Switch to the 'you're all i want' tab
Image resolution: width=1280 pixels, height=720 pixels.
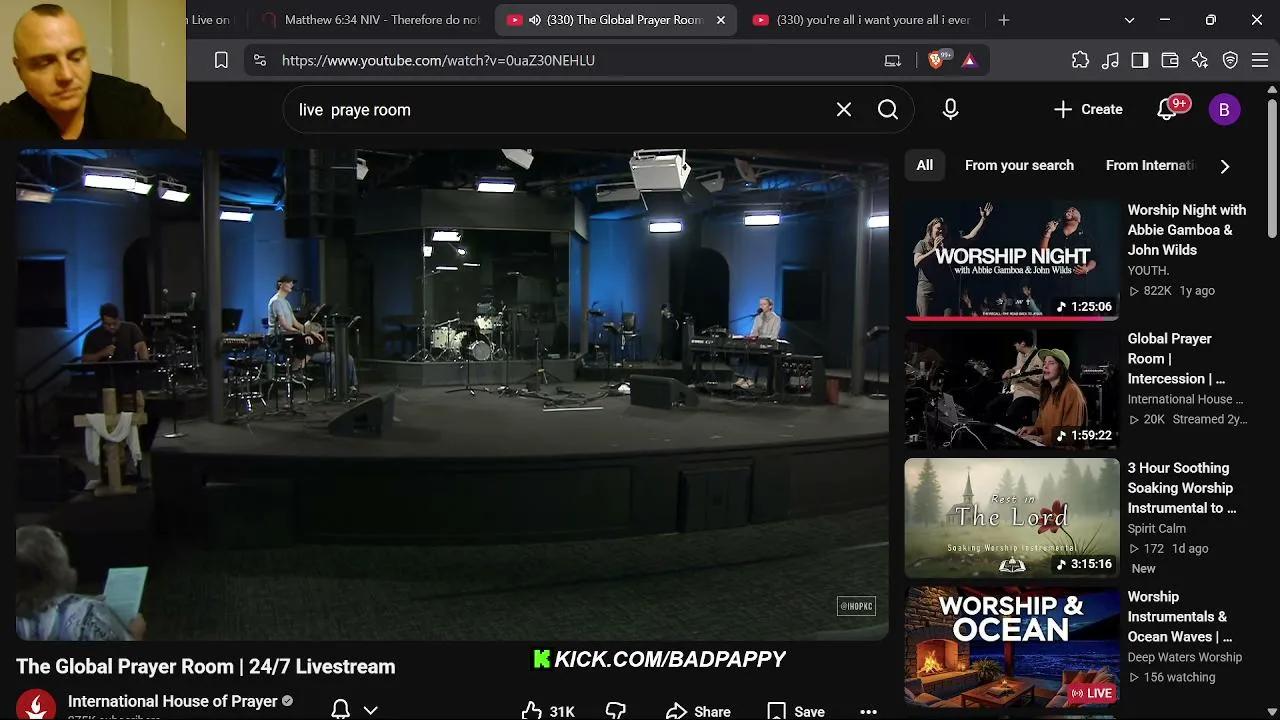coord(863,20)
